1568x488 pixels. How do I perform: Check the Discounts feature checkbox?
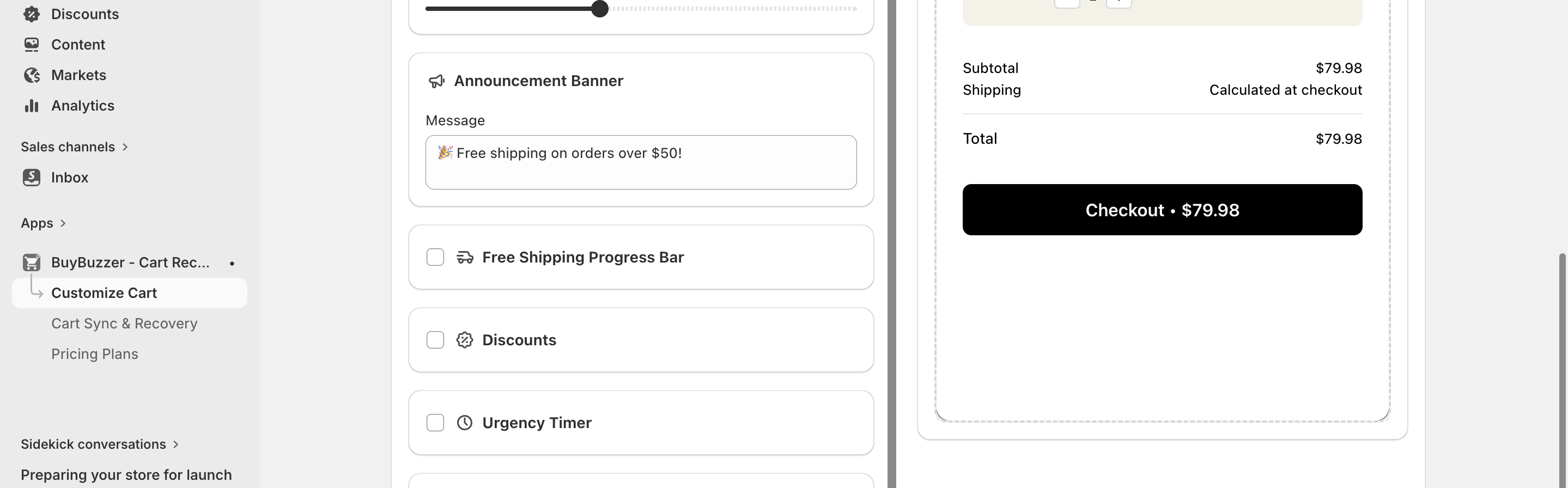435,340
